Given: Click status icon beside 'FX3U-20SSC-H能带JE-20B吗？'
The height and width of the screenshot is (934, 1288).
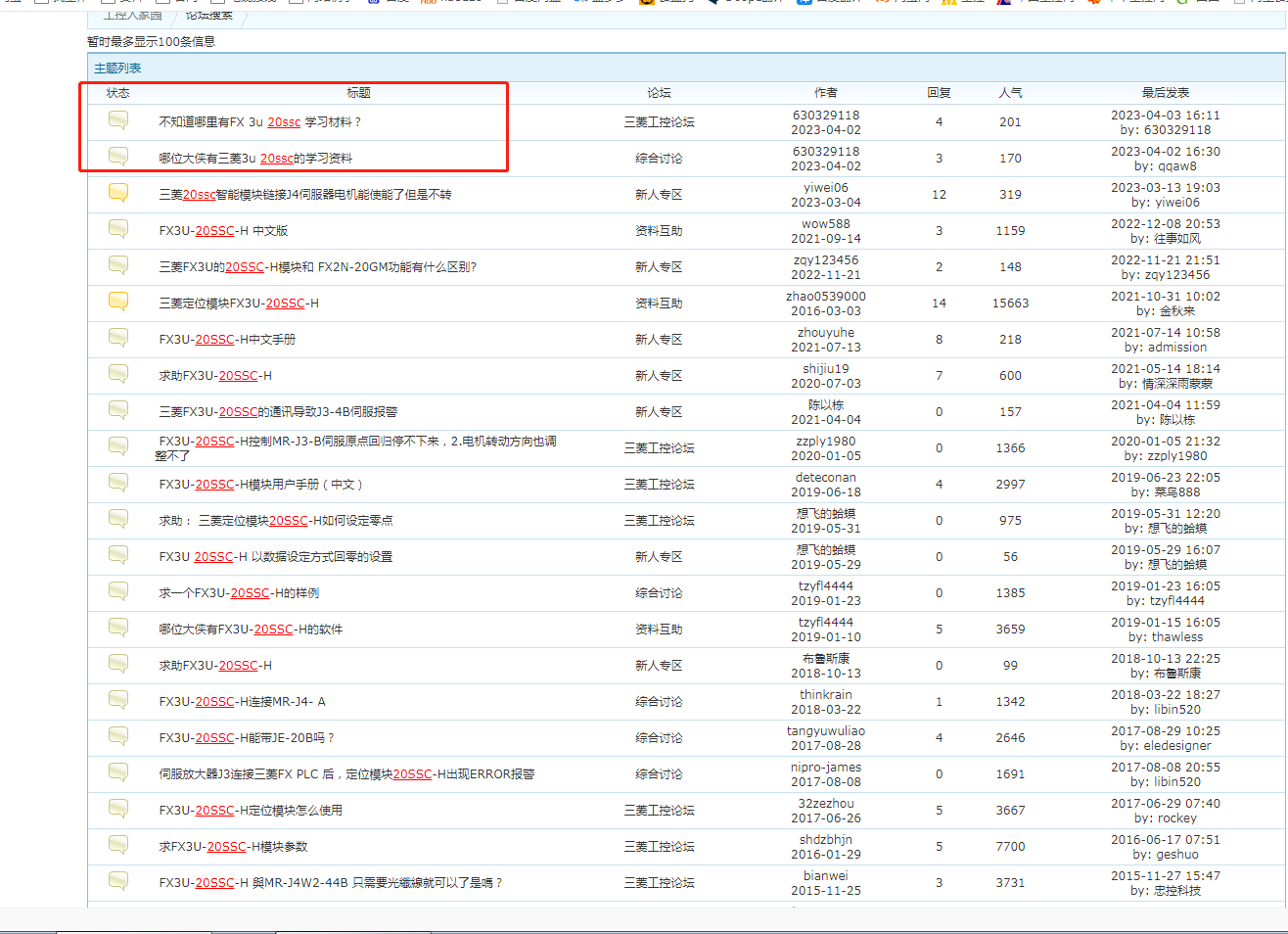Looking at the screenshot, I should pyautogui.click(x=118, y=736).
